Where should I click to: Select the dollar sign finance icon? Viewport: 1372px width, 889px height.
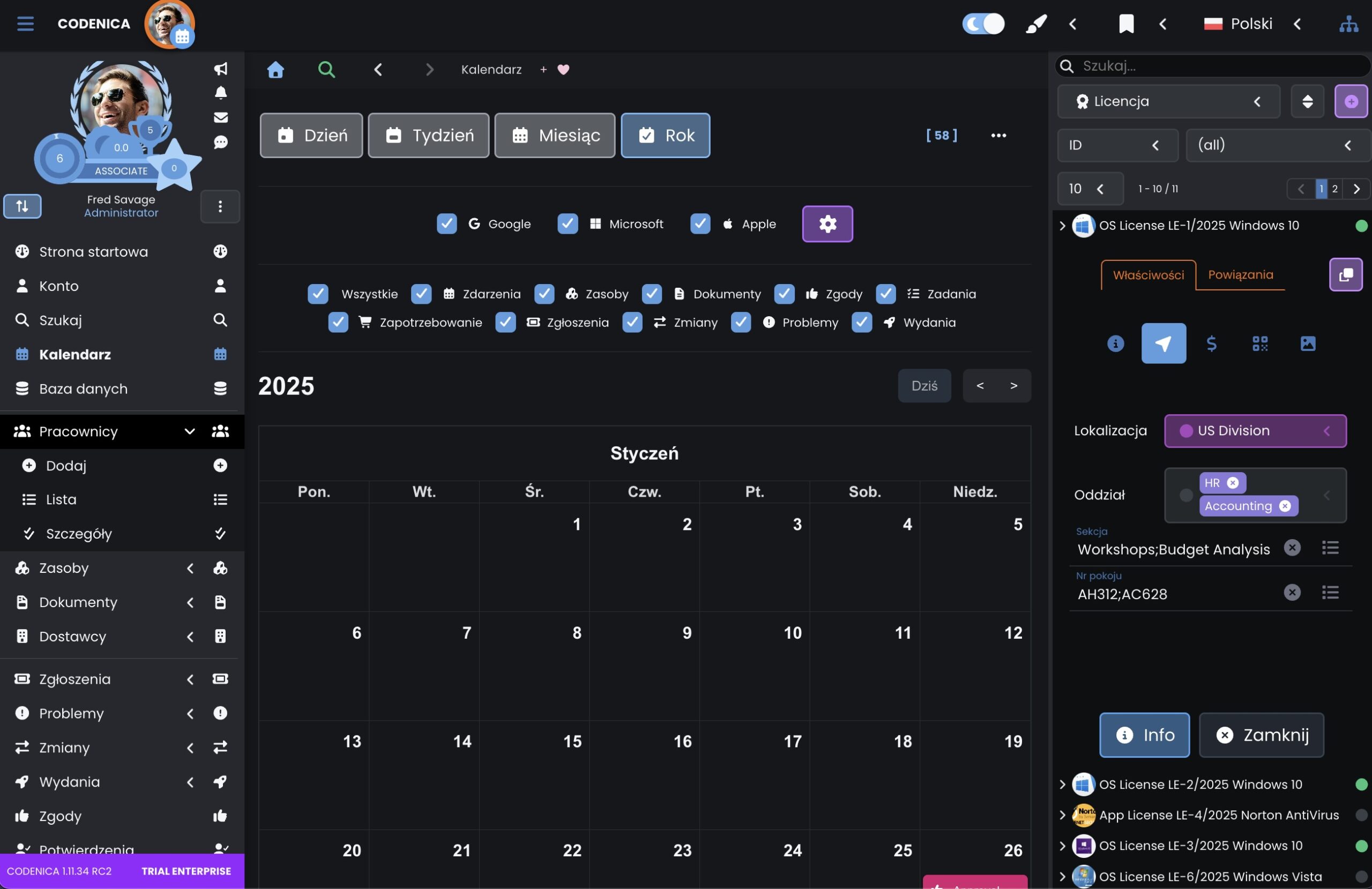(x=1211, y=343)
